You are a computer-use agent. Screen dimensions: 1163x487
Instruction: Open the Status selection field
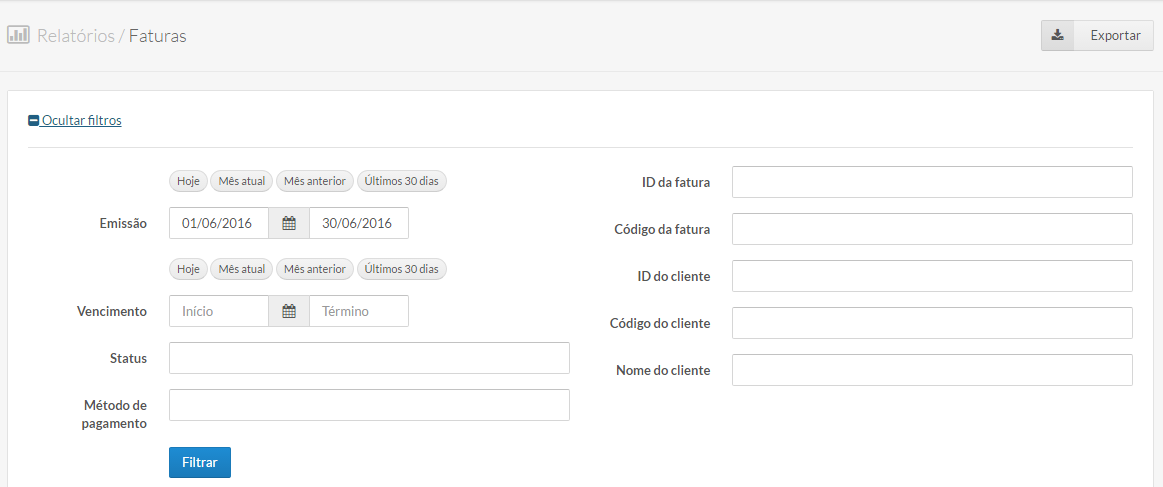(369, 358)
